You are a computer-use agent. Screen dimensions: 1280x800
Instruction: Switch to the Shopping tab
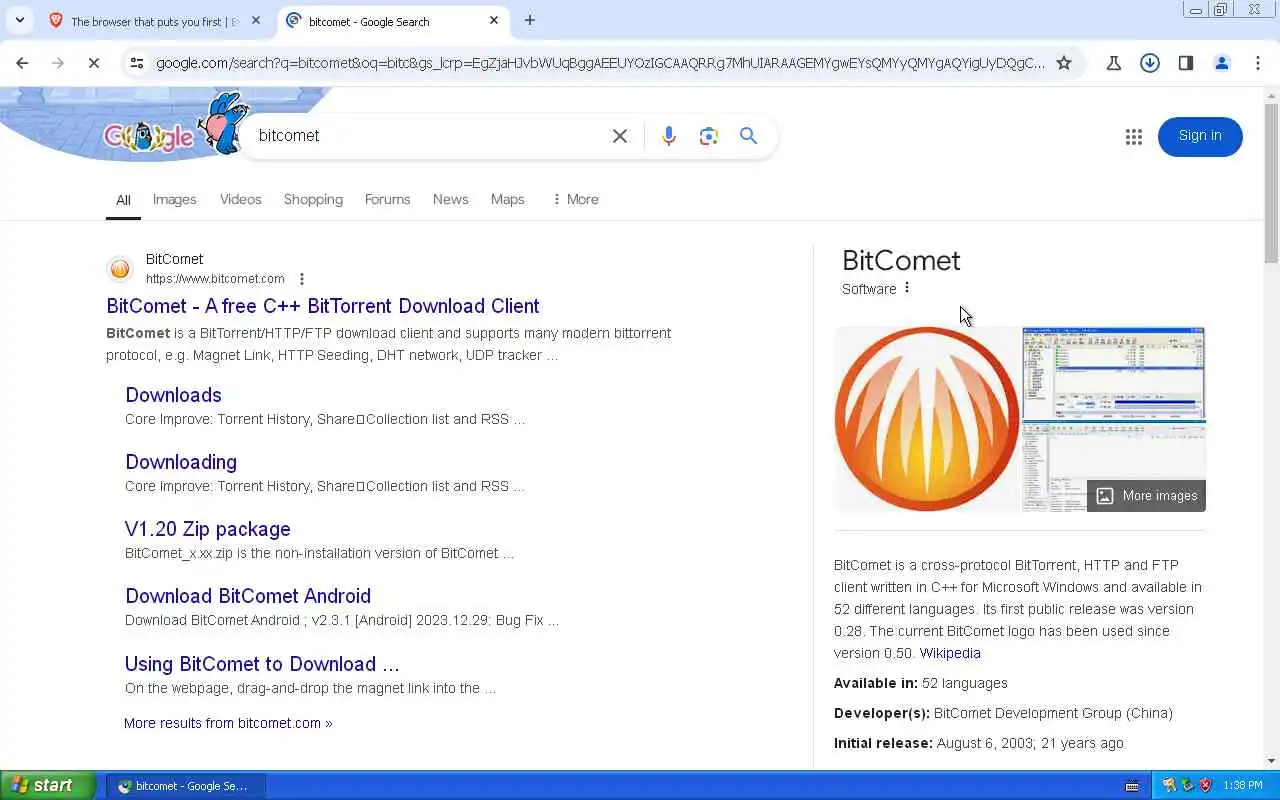click(313, 199)
